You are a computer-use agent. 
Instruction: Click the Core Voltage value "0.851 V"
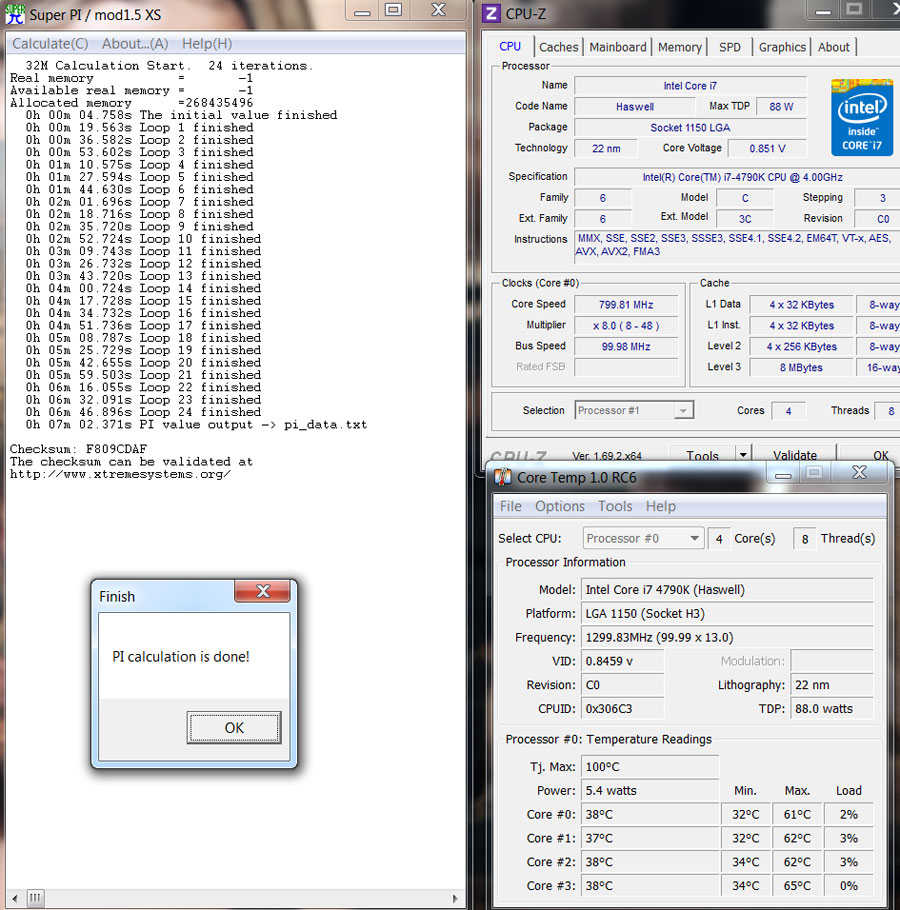pyautogui.click(x=767, y=148)
